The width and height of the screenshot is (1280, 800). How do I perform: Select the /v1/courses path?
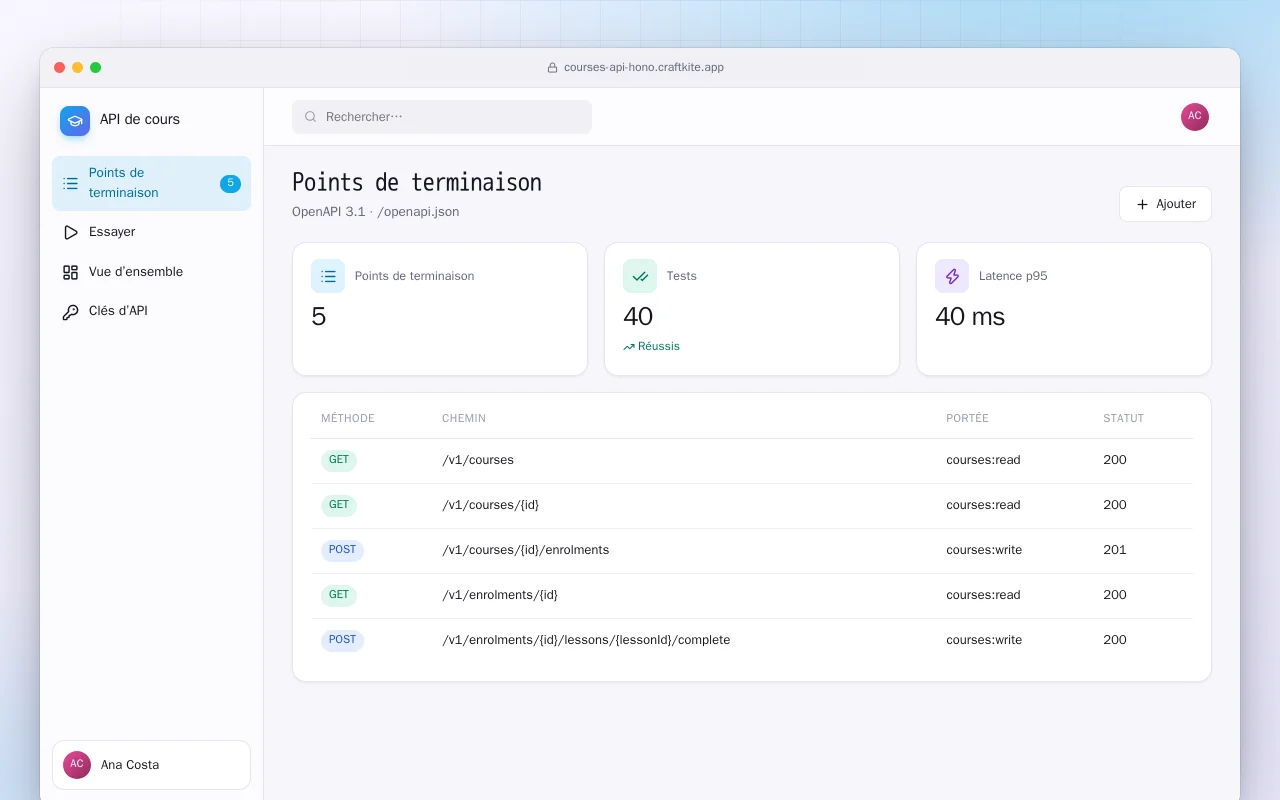pyautogui.click(x=478, y=460)
